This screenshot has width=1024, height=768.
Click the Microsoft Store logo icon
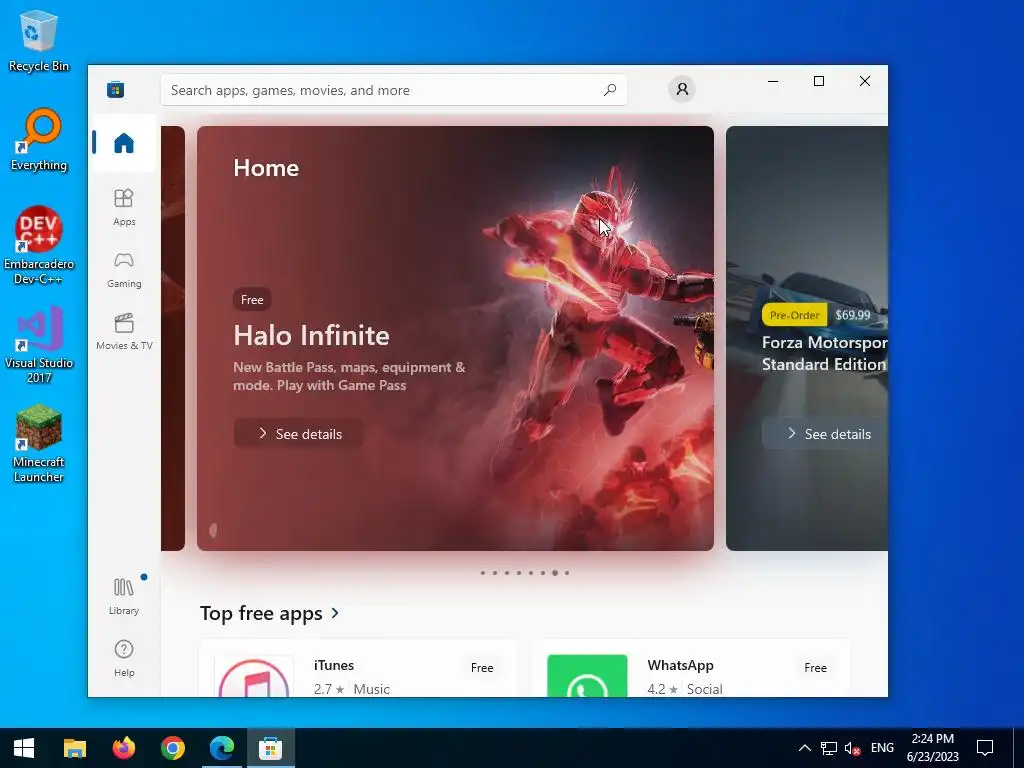click(116, 89)
